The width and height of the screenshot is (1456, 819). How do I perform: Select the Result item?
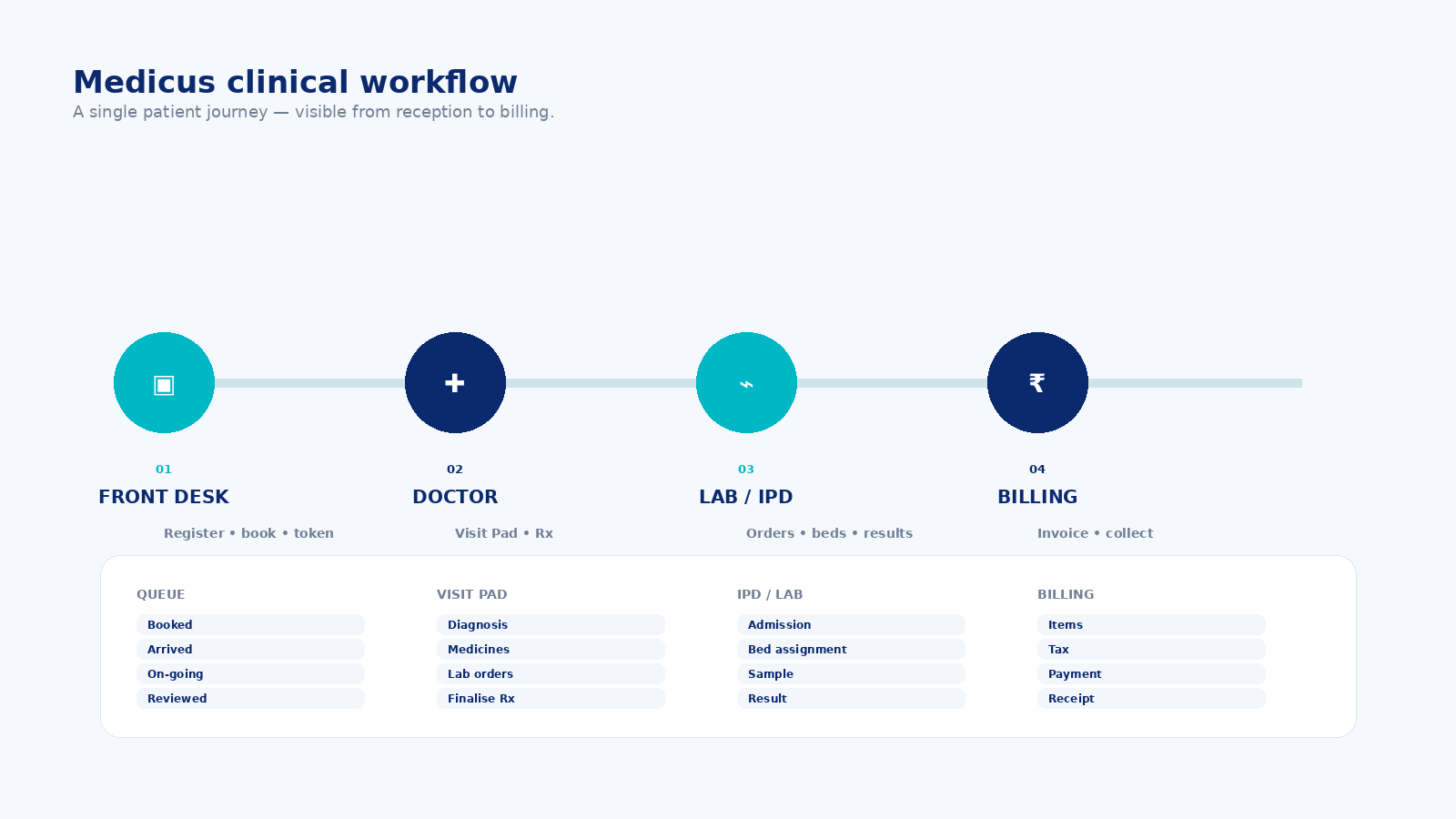pyautogui.click(x=851, y=698)
